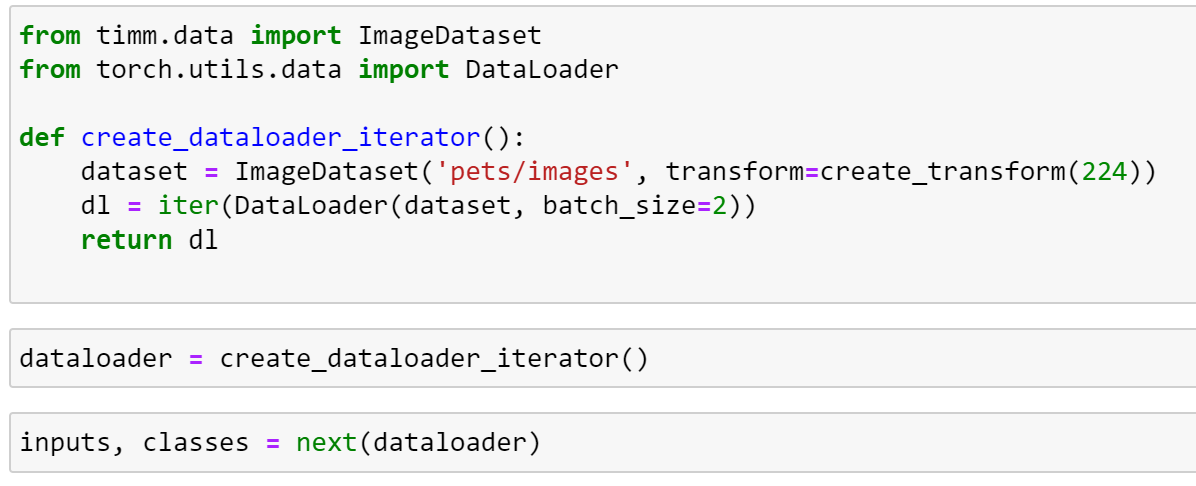This screenshot has width=1196, height=486.
Task: Click the create_dataloader_iterator() call in the second cell
Action: (x=434, y=358)
